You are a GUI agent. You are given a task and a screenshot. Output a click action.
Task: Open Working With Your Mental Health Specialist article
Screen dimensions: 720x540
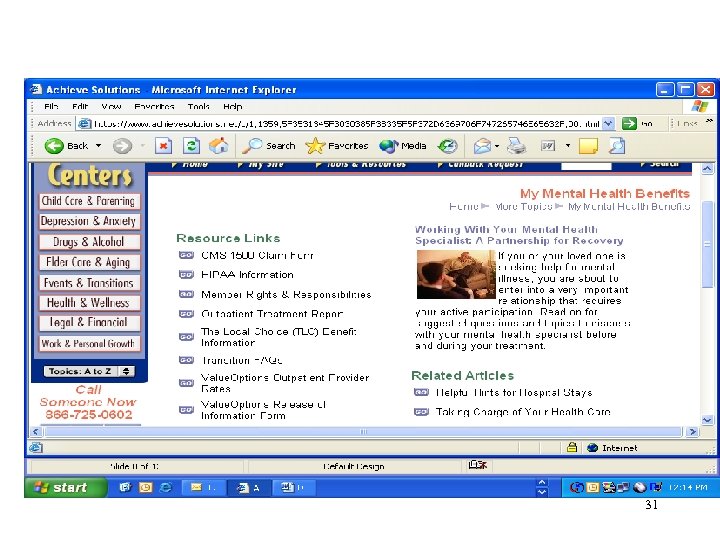(x=519, y=235)
